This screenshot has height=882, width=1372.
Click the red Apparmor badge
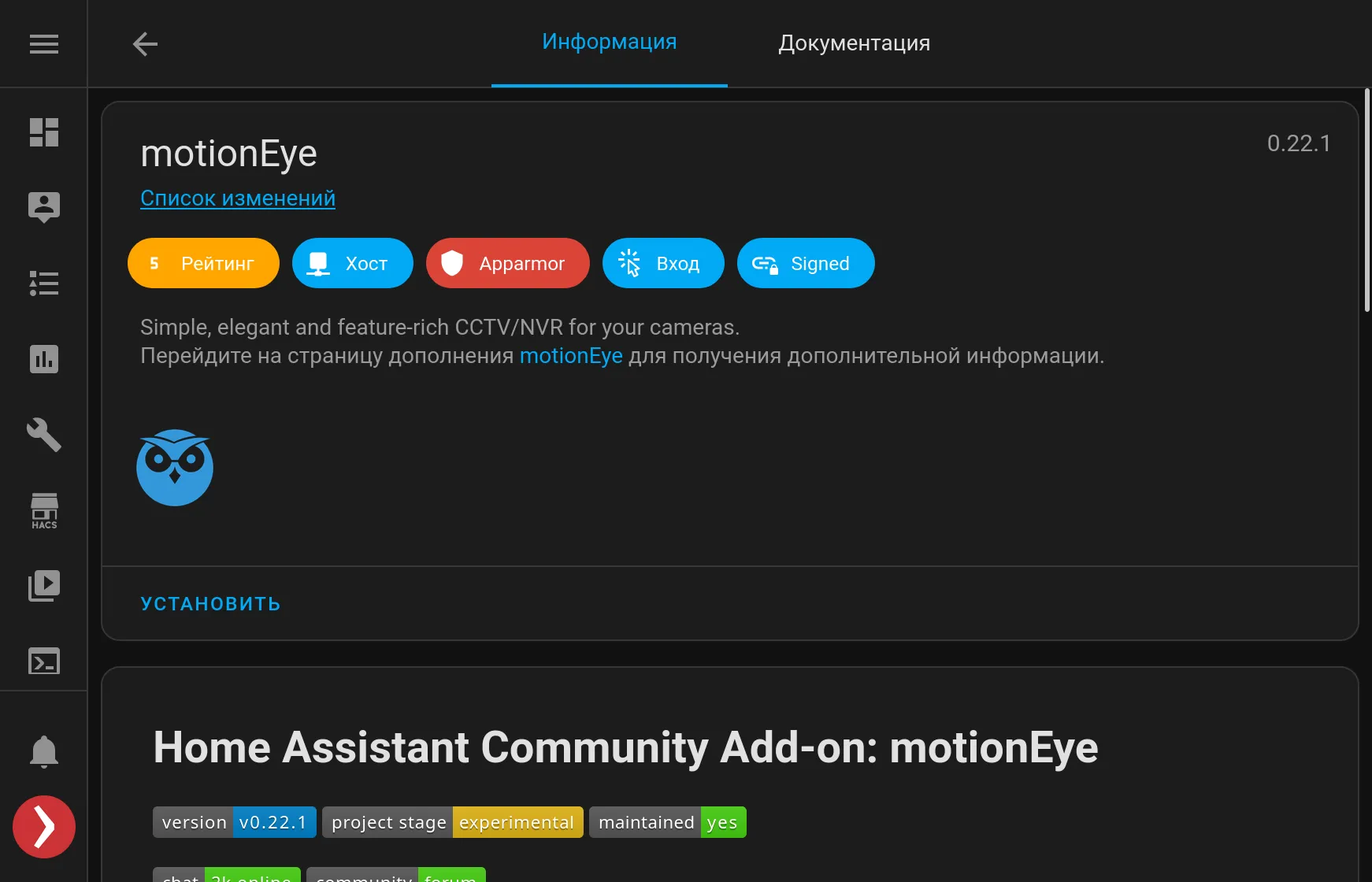tap(508, 263)
